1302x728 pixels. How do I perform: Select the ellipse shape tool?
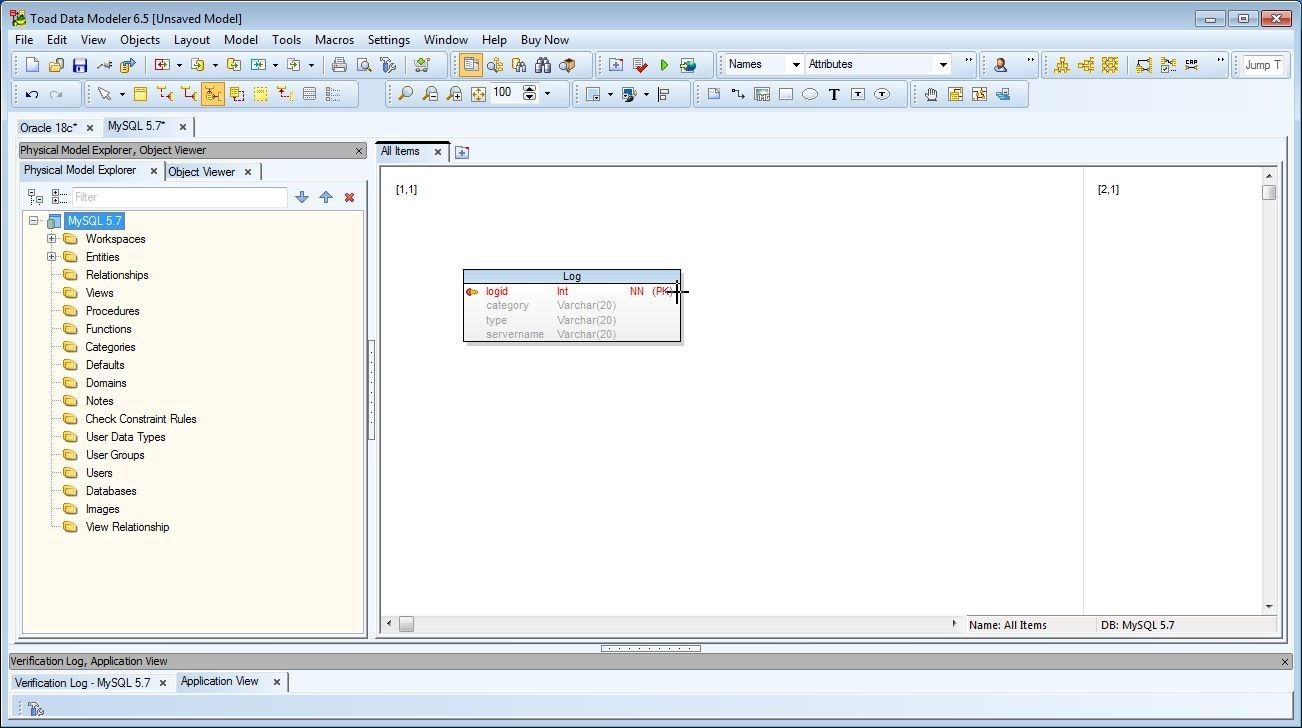pyautogui.click(x=809, y=94)
